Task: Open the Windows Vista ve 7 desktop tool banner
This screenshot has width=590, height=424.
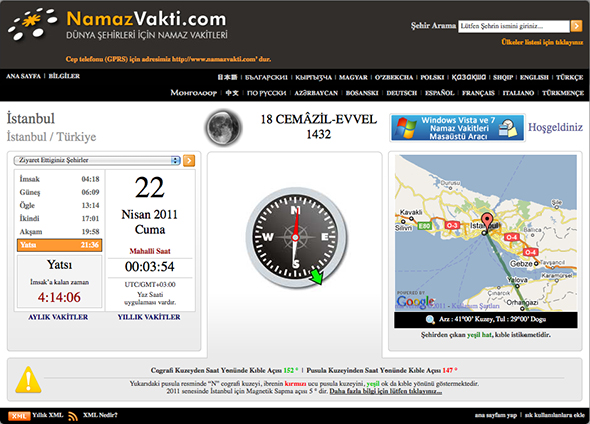Action: pos(457,128)
